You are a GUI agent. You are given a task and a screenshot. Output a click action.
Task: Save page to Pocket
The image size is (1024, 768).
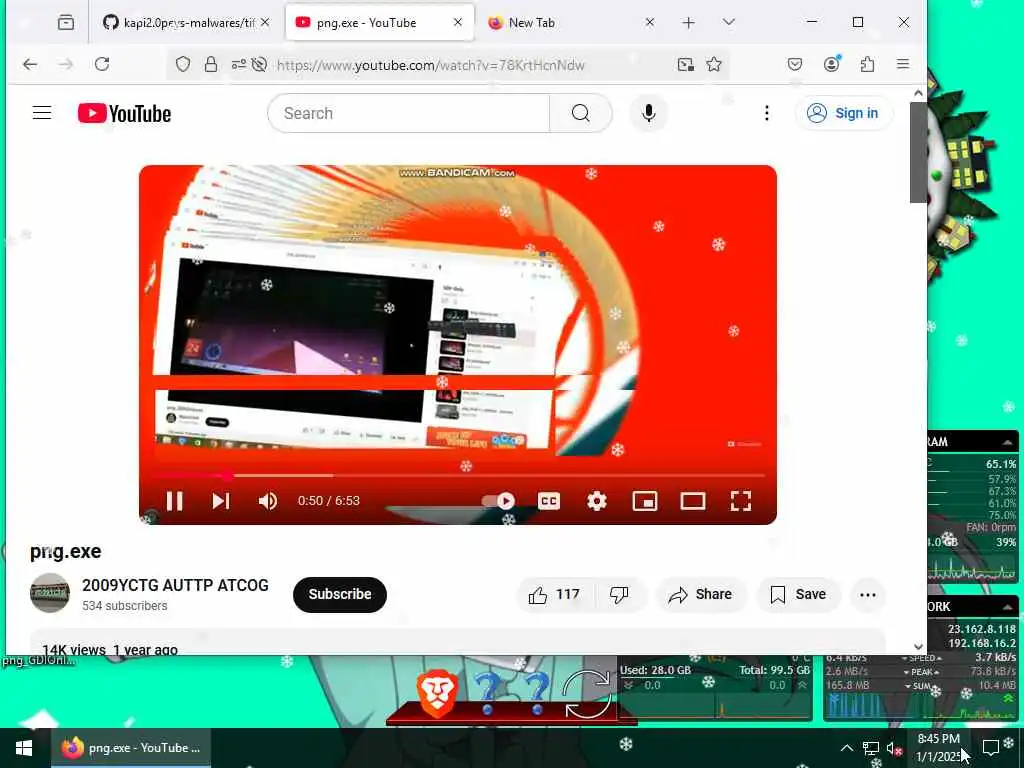795,64
